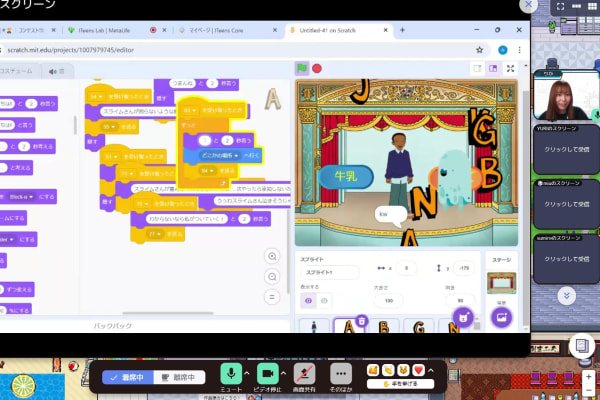600x400 pixels.
Task: Hide sprite using crossed-eye icon
Action: pyautogui.click(x=323, y=300)
